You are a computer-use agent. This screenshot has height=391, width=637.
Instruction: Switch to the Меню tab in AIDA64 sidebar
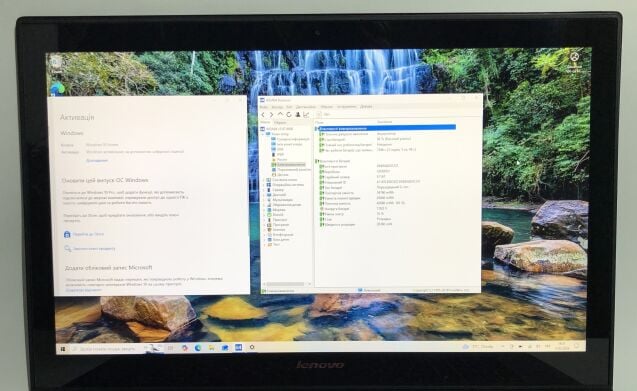(265, 122)
